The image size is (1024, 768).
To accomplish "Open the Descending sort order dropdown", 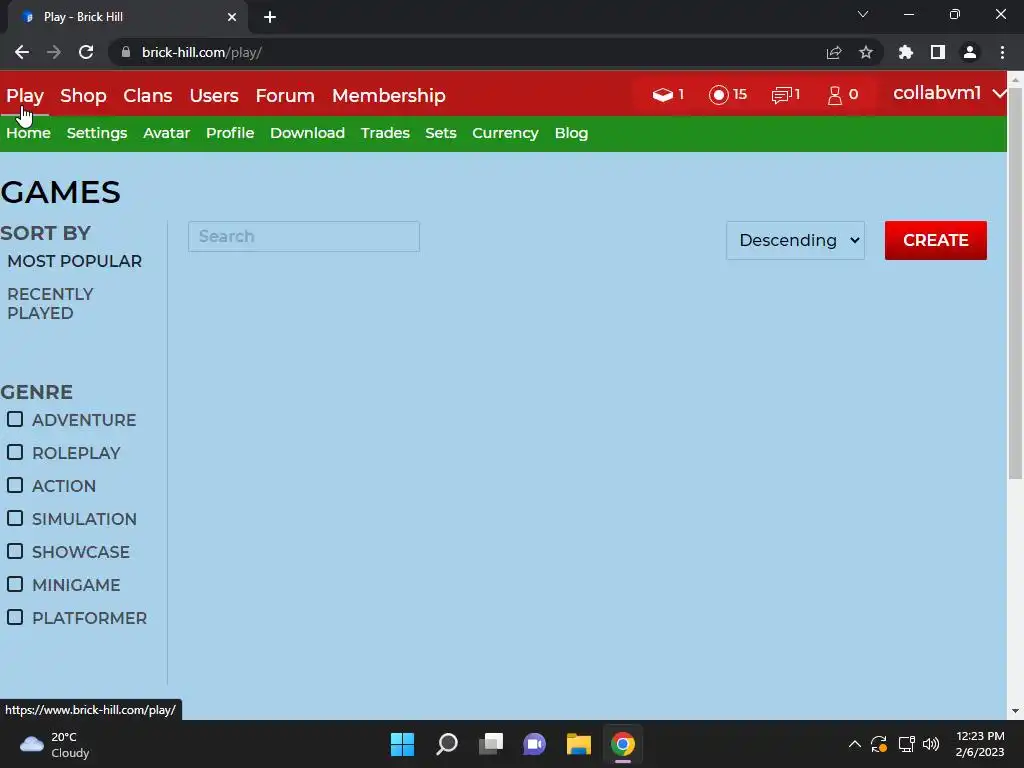I will pyautogui.click(x=795, y=240).
